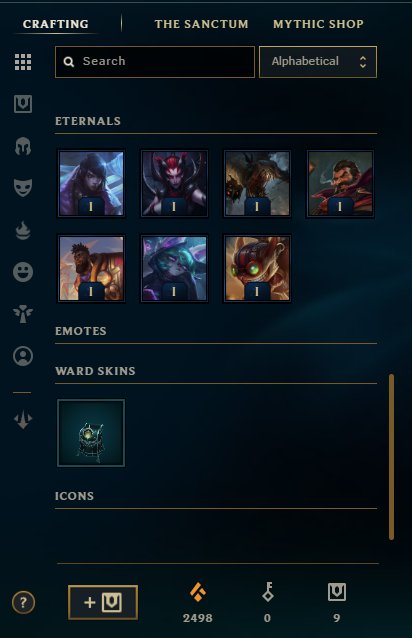Click the add chest plus button
Screen dimensions: 412x638
click(x=103, y=602)
